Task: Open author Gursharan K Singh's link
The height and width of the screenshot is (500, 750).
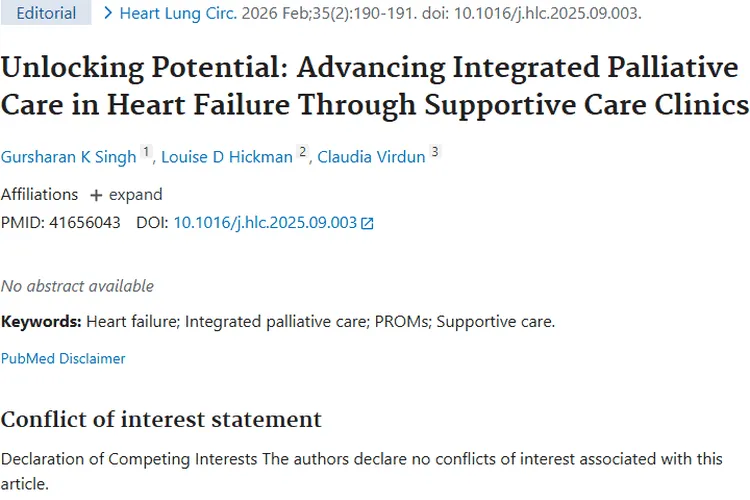Action: click(68, 155)
